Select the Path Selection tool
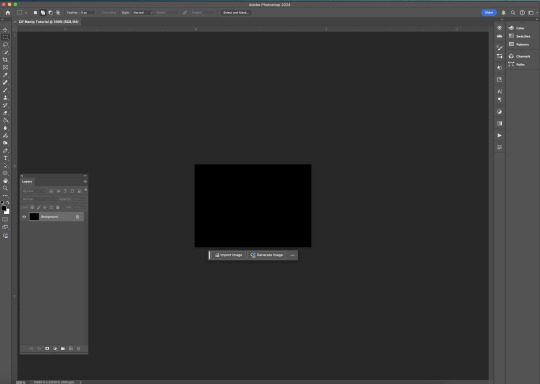Screen dimensions: 540x384 pyautogui.click(x=5, y=166)
